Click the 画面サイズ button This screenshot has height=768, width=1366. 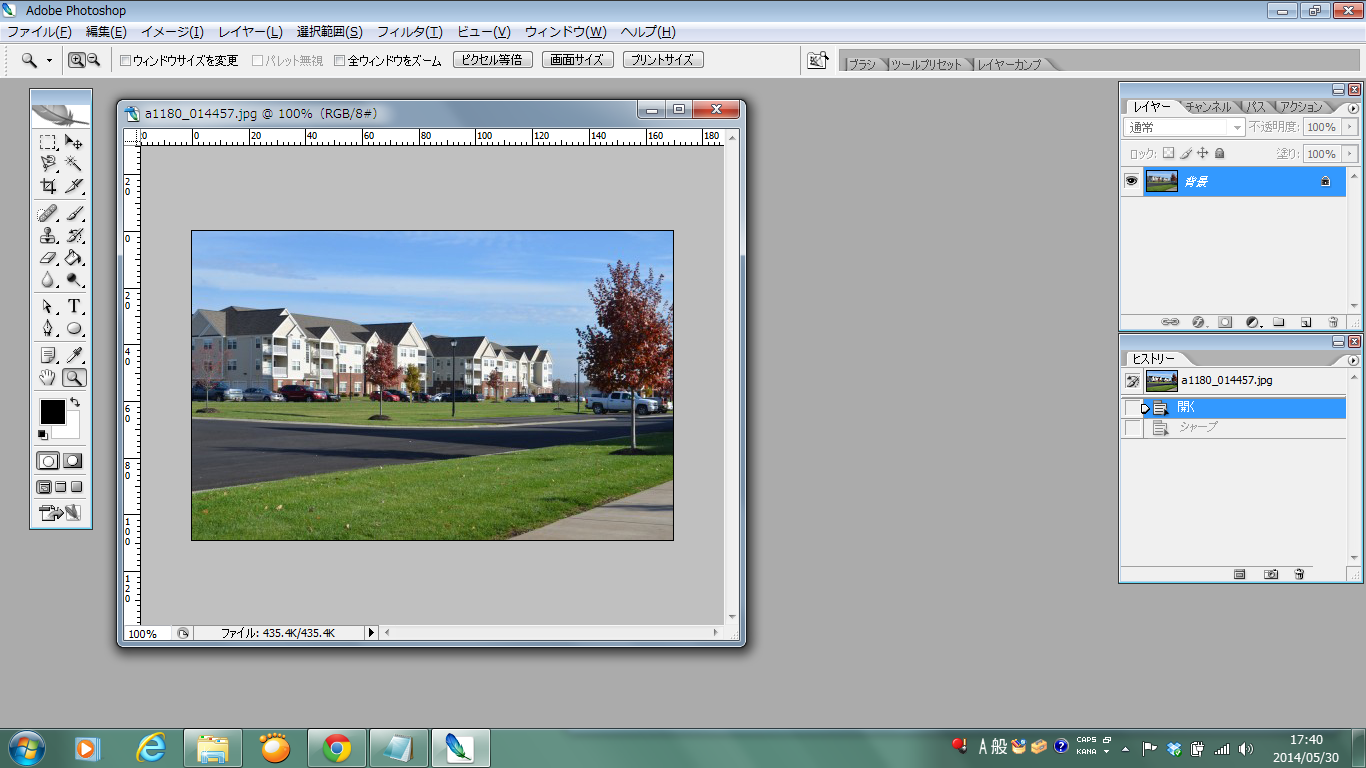pyautogui.click(x=578, y=60)
